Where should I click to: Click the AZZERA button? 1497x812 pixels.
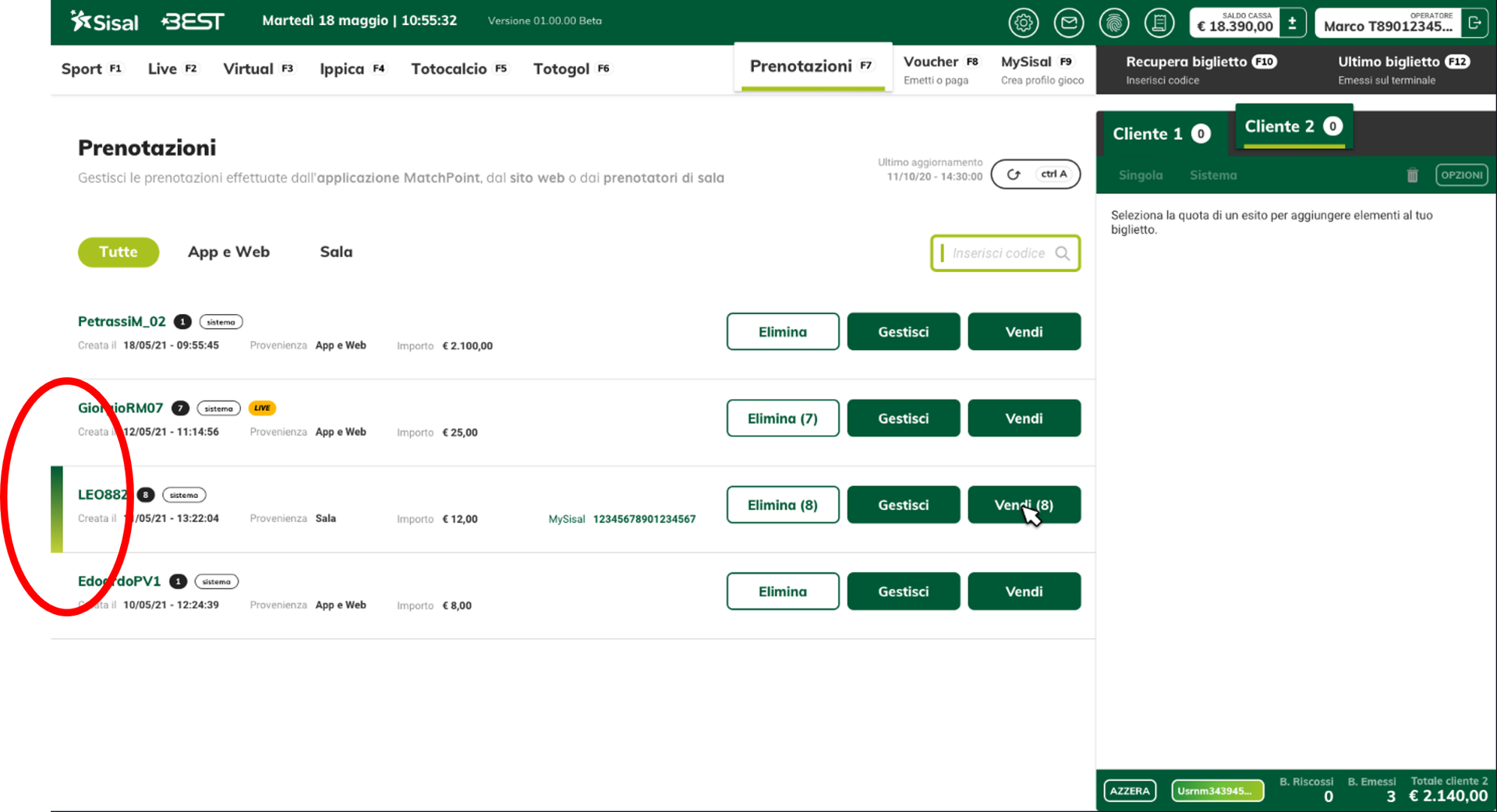pyautogui.click(x=1130, y=791)
